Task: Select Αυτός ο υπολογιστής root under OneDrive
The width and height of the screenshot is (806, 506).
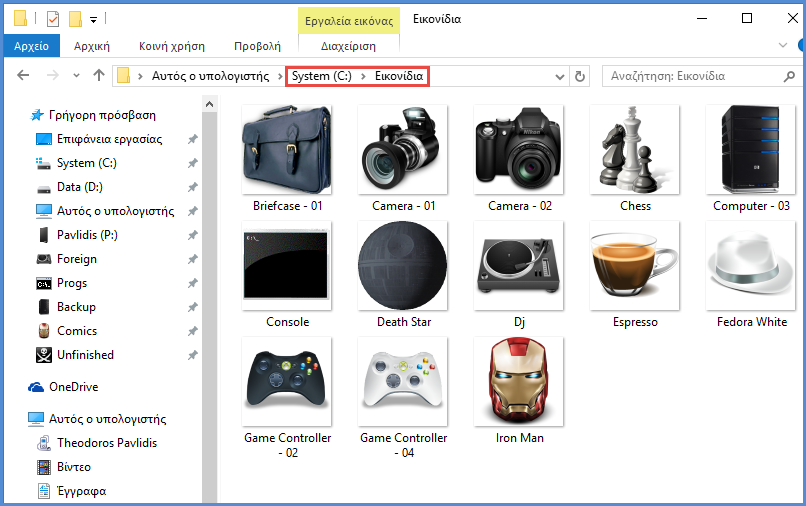Action: point(107,419)
